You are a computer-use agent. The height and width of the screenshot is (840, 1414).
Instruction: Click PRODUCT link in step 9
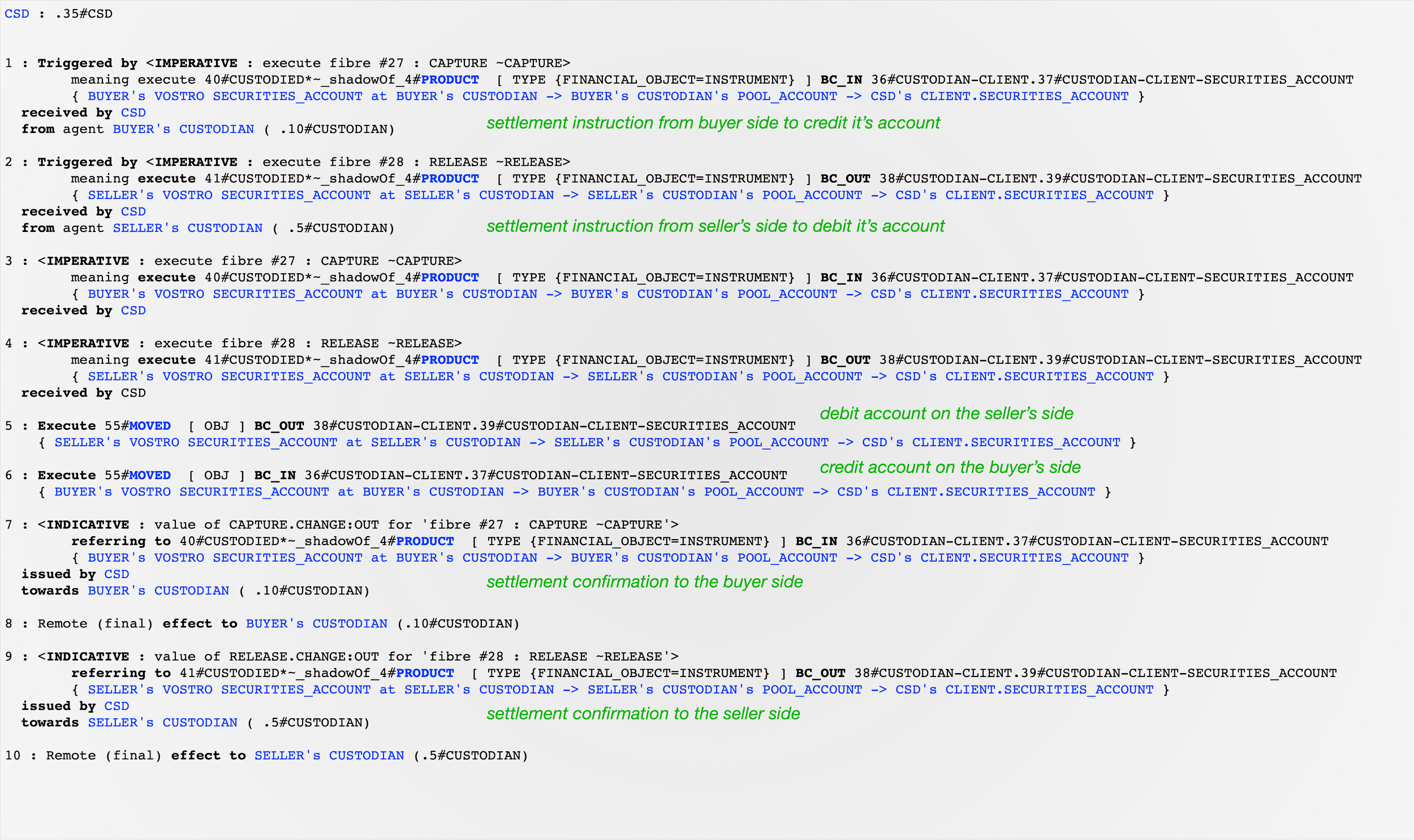[x=425, y=673]
